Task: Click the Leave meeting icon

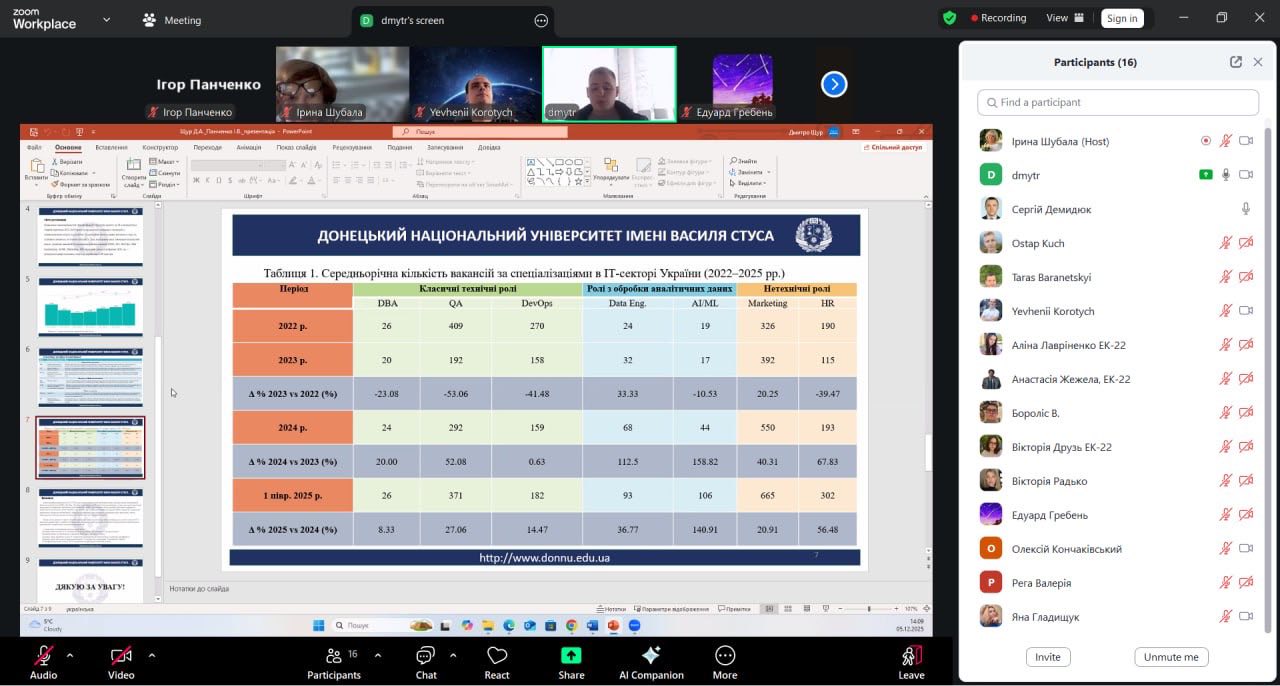Action: [x=911, y=656]
